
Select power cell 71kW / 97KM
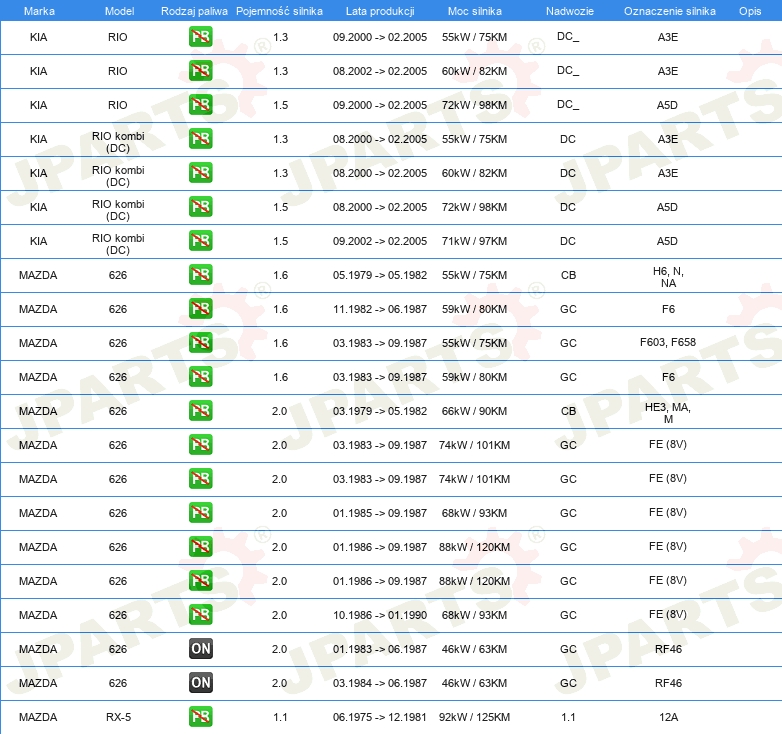tap(474, 241)
